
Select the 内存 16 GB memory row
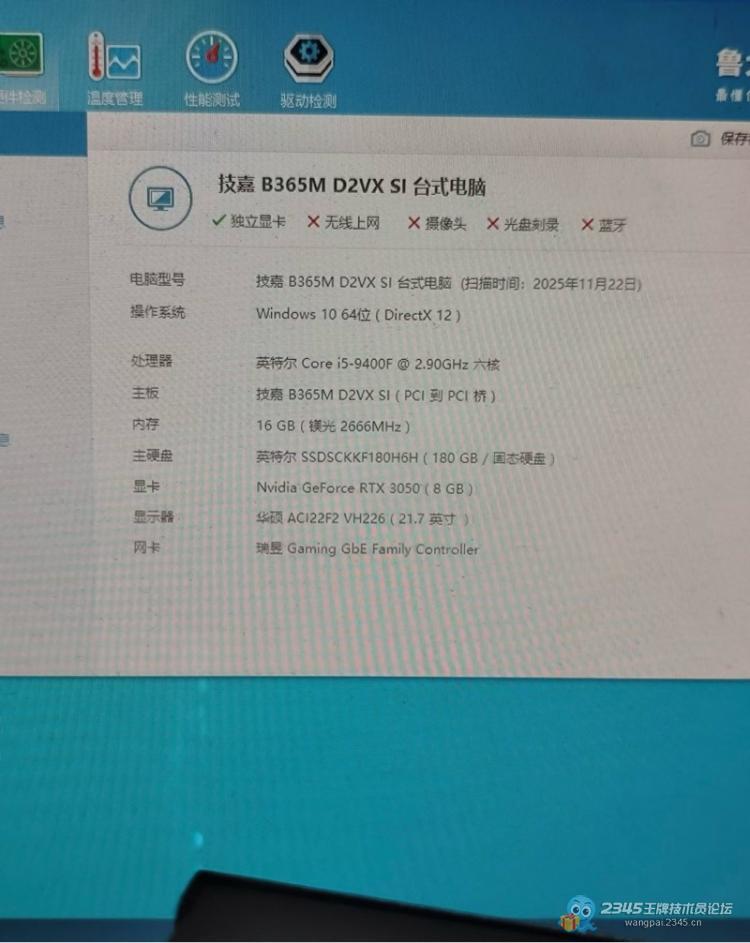pyautogui.click(x=333, y=426)
